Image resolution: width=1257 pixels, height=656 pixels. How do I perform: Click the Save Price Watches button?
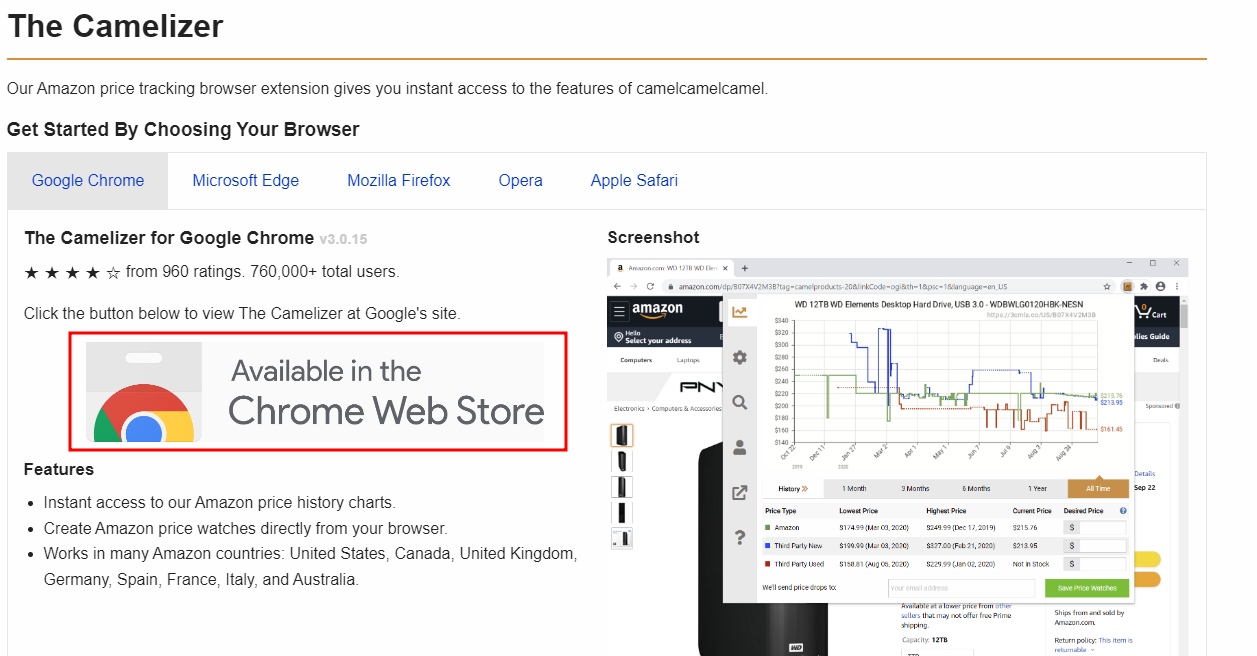(1087, 588)
